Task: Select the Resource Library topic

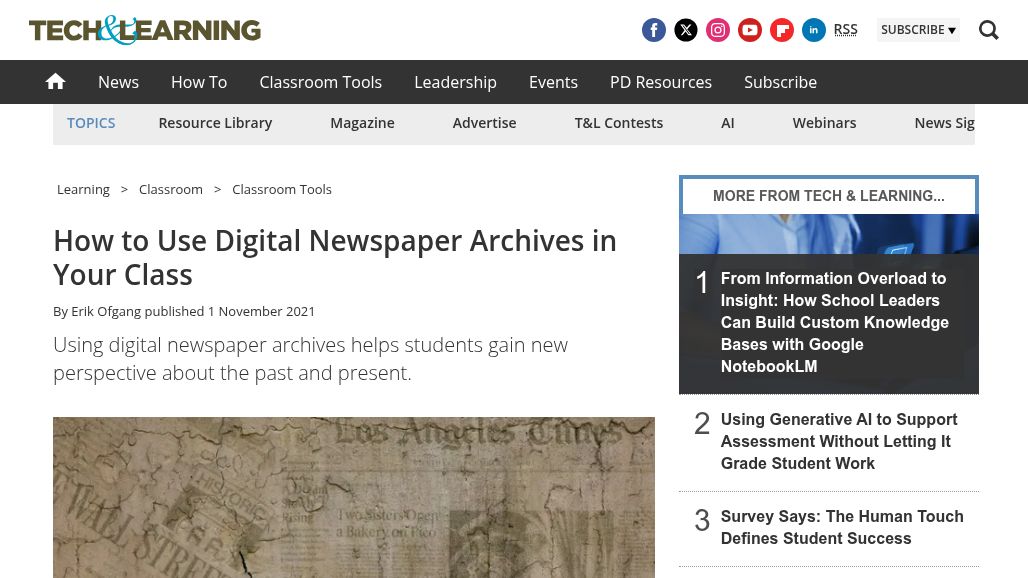Action: (x=215, y=123)
